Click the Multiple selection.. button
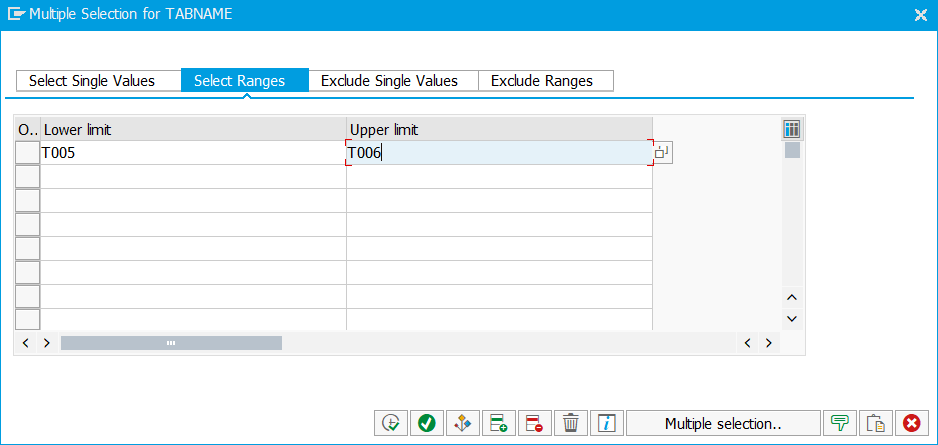The height and width of the screenshot is (445, 938). click(723, 423)
